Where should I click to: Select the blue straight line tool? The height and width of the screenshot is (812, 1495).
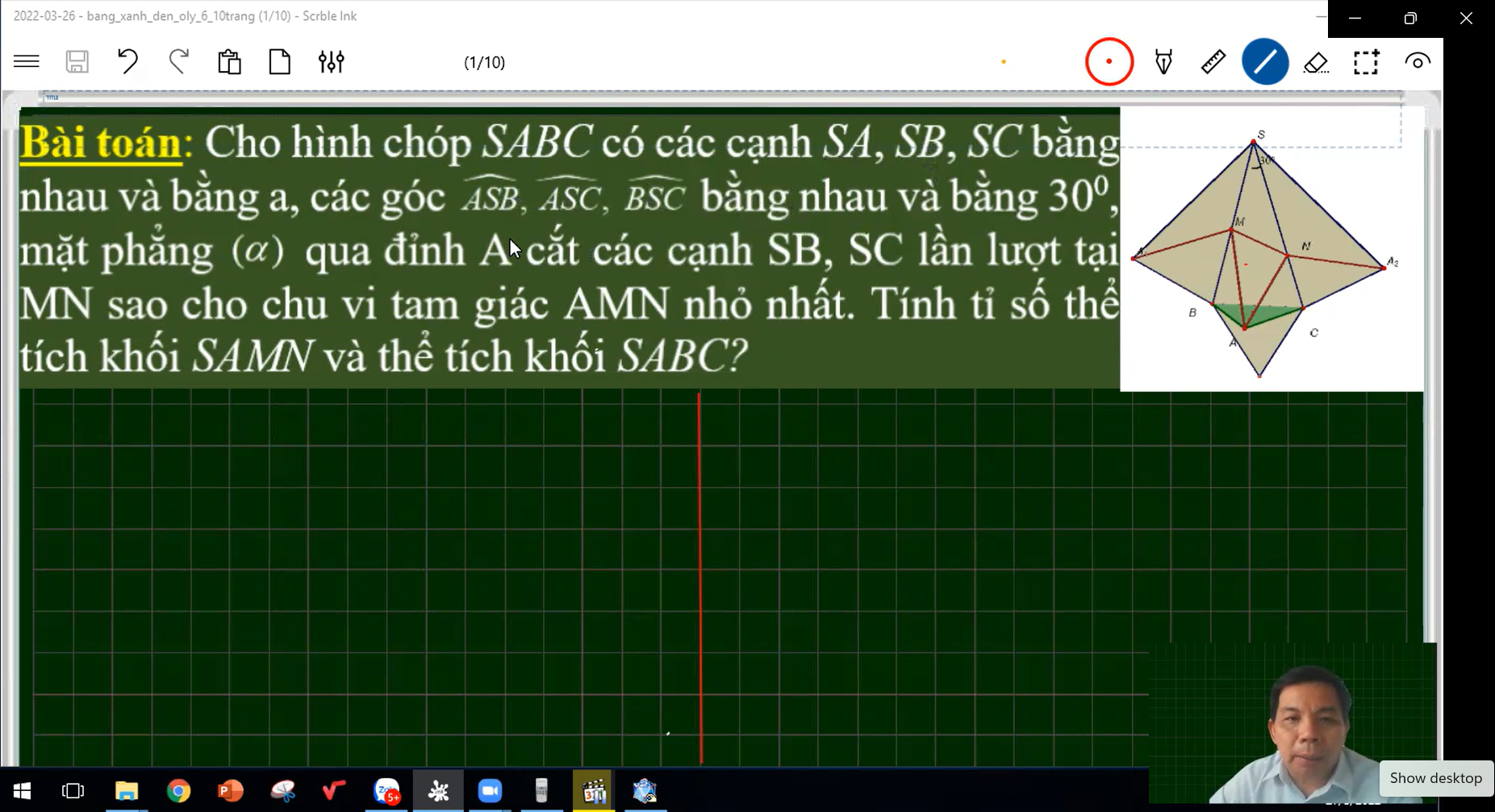(x=1265, y=62)
